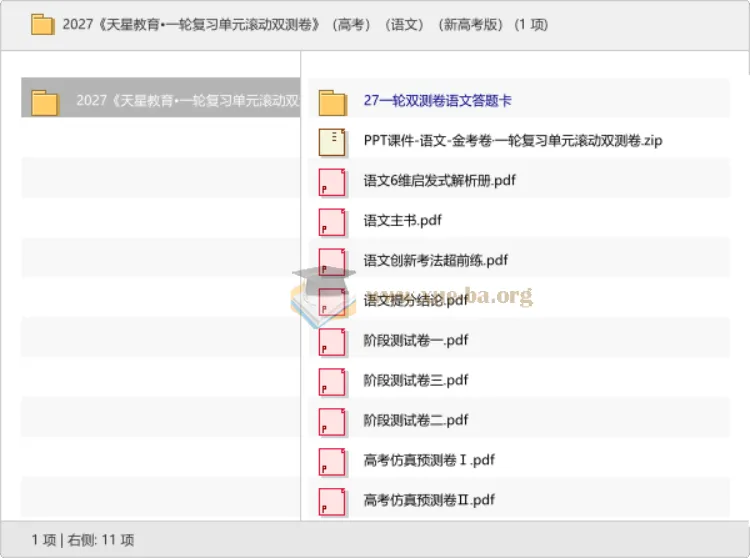The height and width of the screenshot is (558, 750).
Task: Click PDF icon next to 语文创新考法超前练.pdf
Action: (332, 262)
